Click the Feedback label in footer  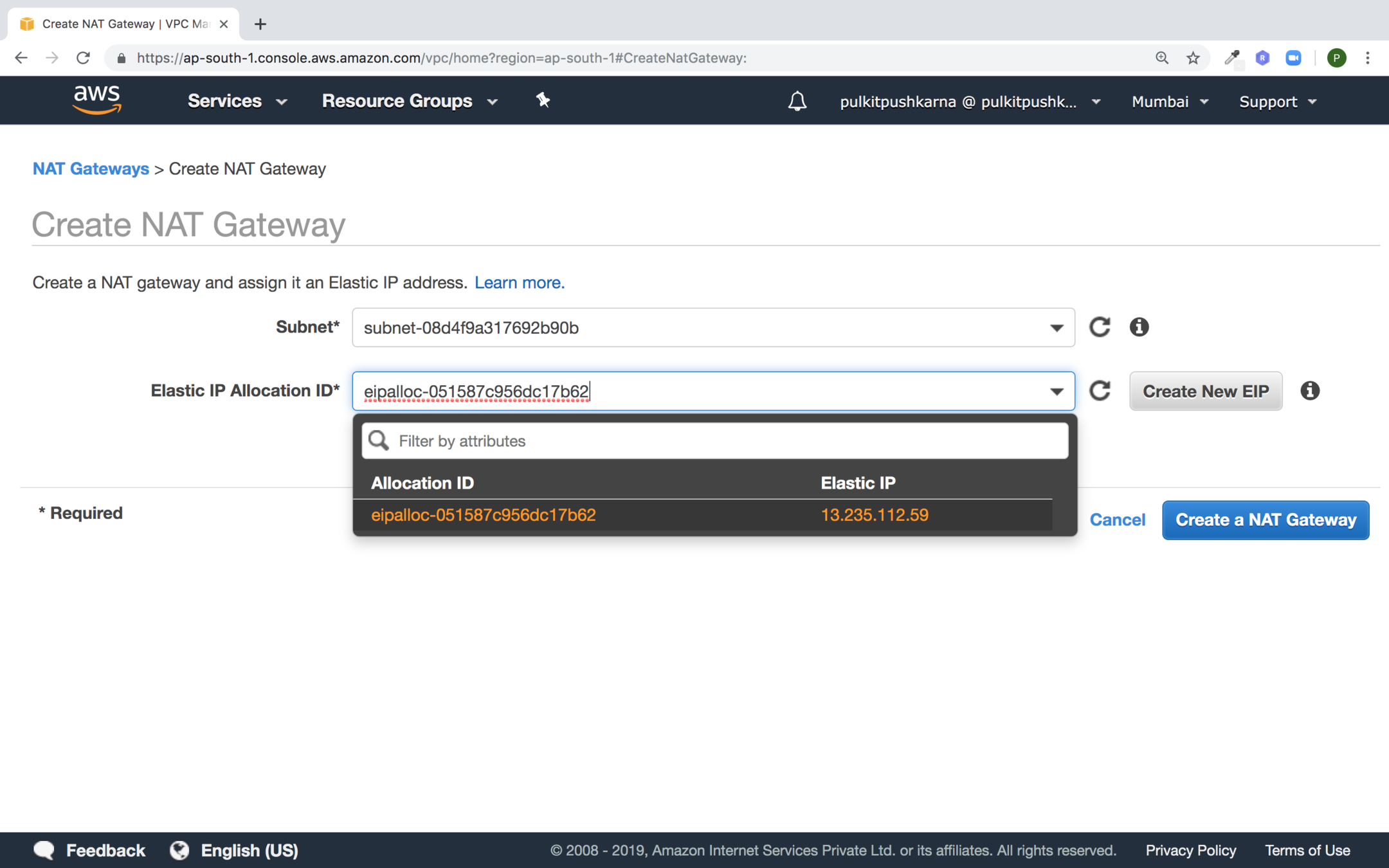(105, 850)
